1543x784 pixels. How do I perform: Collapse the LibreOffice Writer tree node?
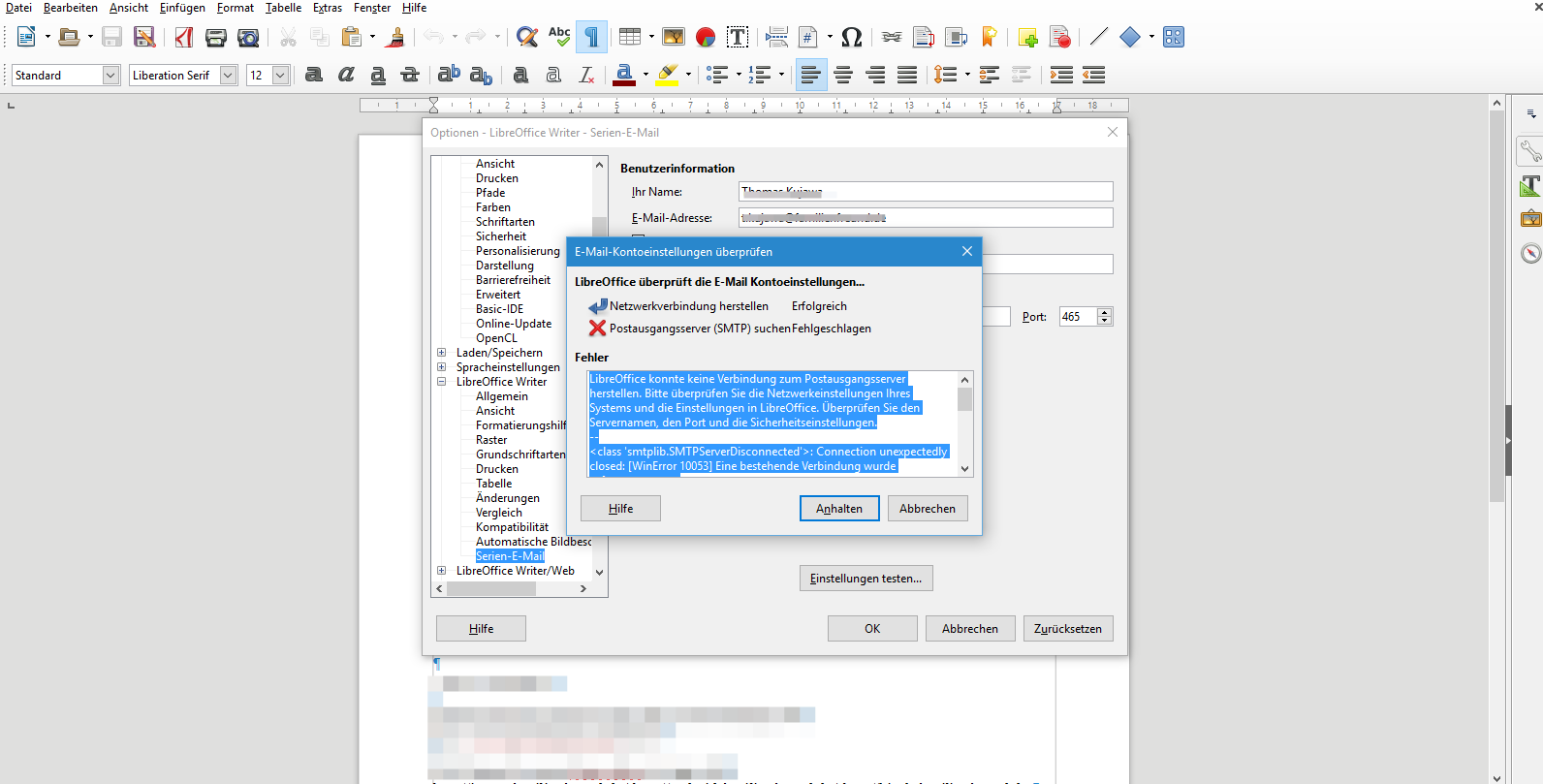point(442,382)
